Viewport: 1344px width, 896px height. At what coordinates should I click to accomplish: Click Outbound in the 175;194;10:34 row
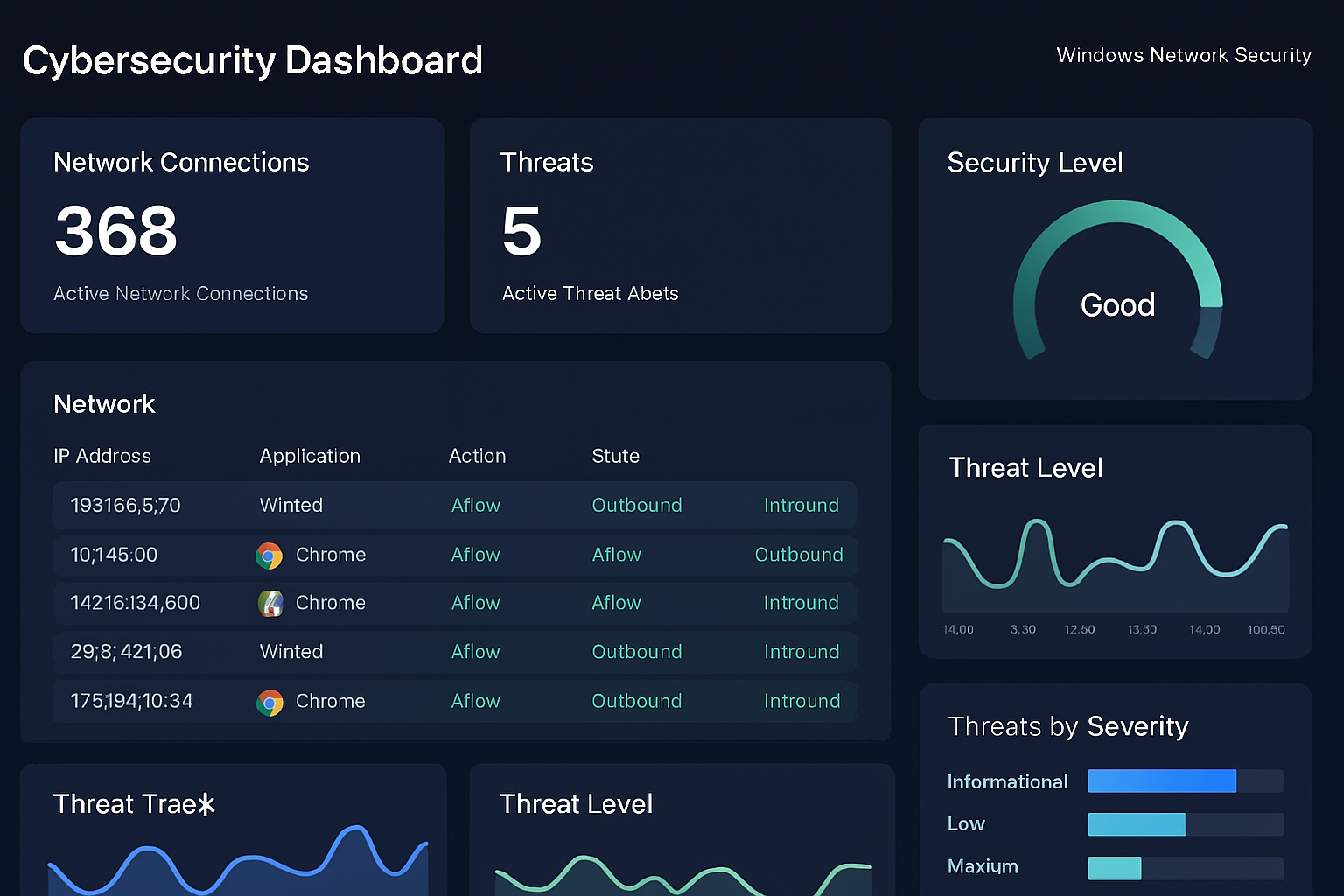(x=636, y=701)
